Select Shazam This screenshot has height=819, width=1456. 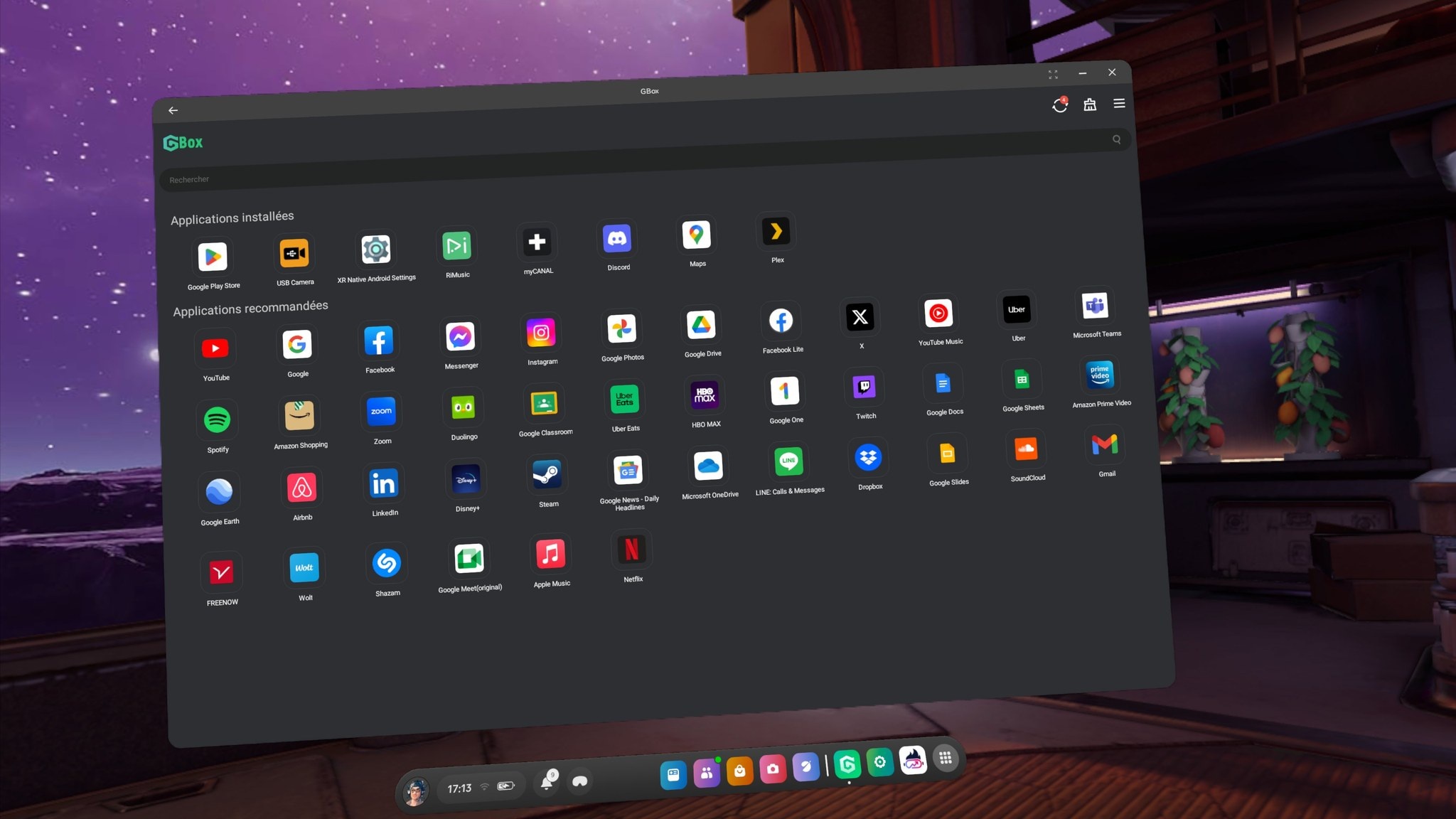pos(386,563)
